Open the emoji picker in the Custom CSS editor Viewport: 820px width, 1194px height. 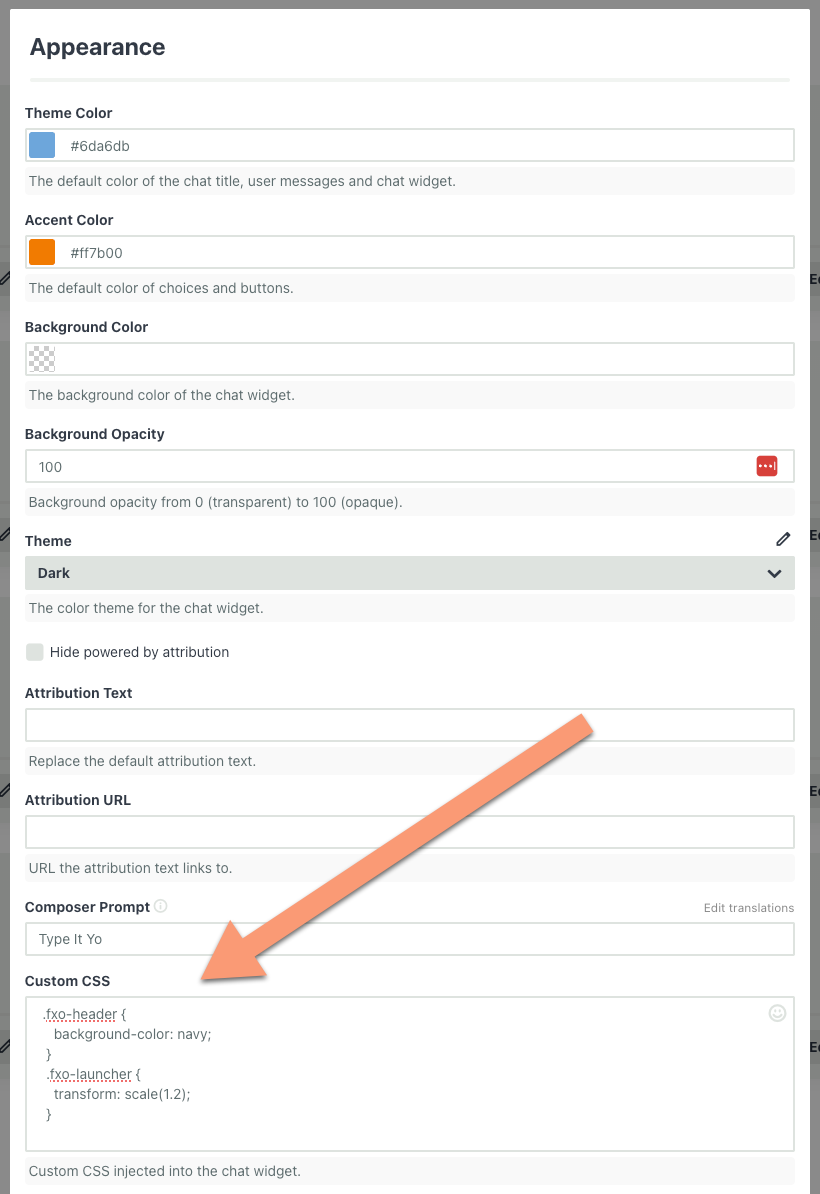[777, 1013]
